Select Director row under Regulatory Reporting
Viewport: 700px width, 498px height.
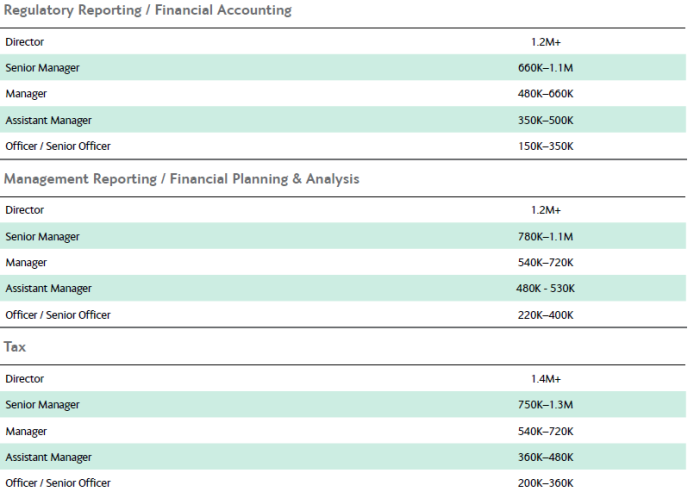(343, 42)
